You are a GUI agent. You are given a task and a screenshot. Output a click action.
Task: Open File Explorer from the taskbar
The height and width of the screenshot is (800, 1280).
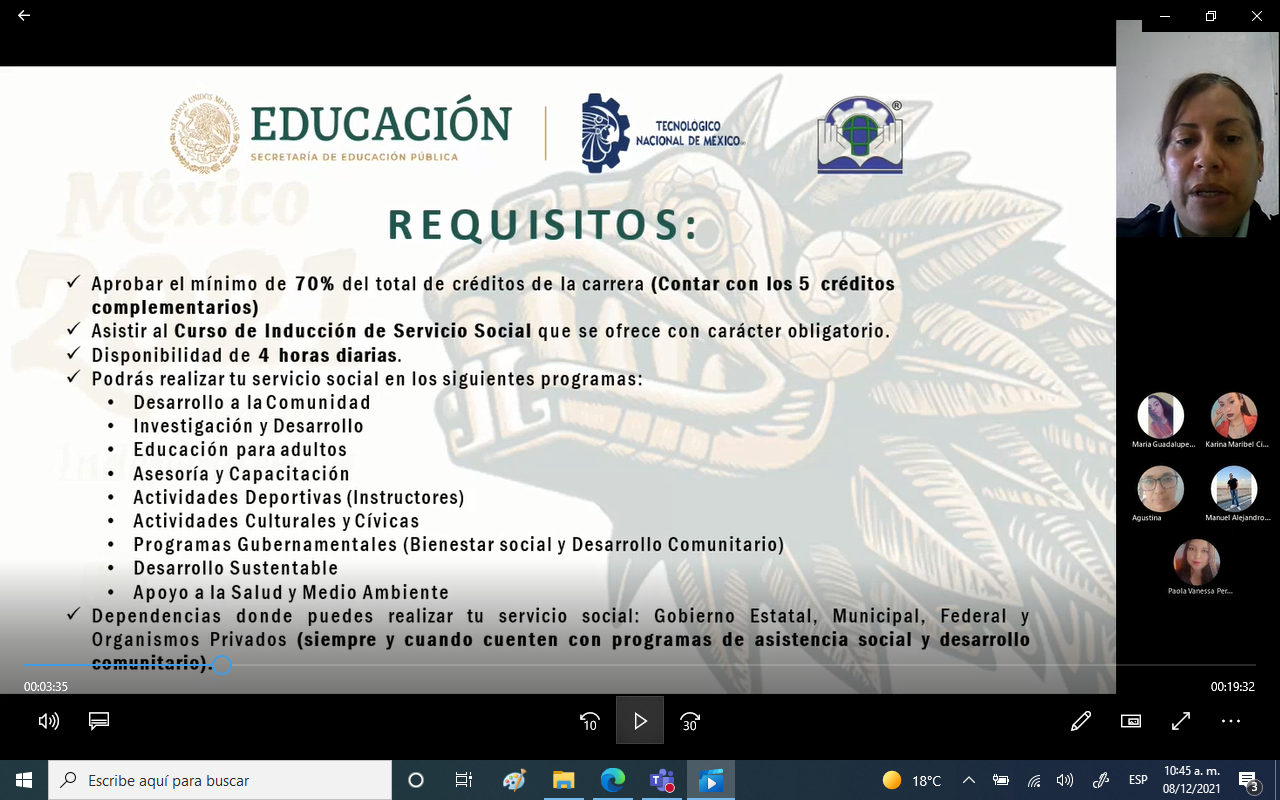click(x=563, y=780)
